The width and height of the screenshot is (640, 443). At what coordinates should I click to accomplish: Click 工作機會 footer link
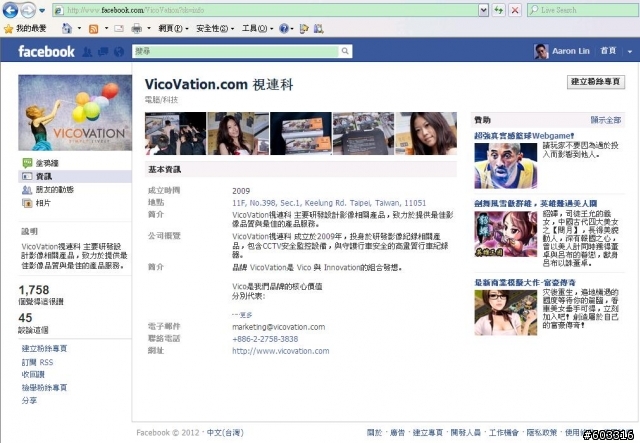click(504, 432)
